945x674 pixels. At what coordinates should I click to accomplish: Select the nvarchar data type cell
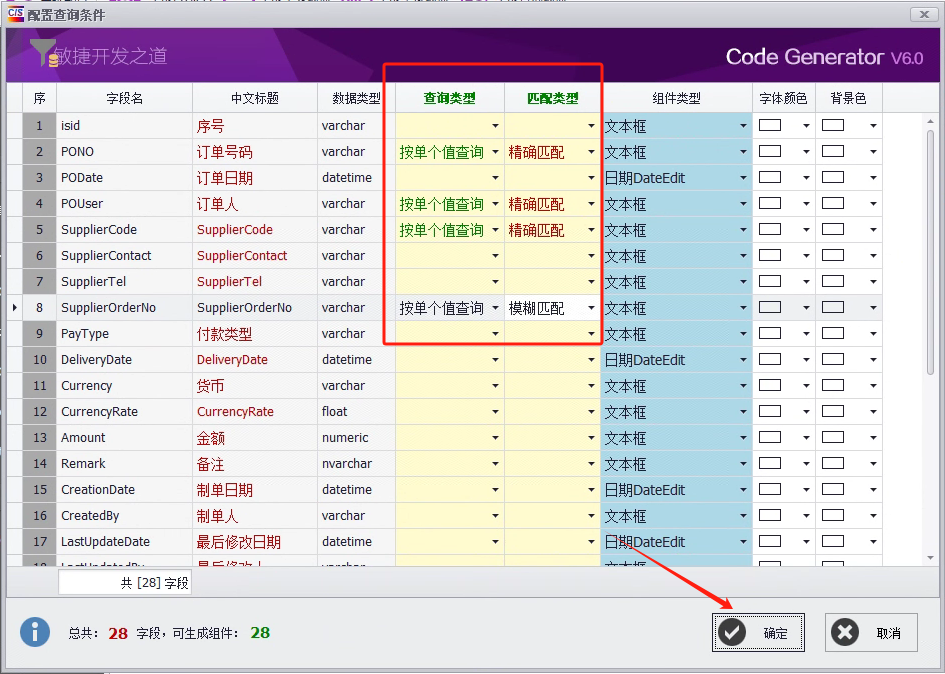pos(356,464)
